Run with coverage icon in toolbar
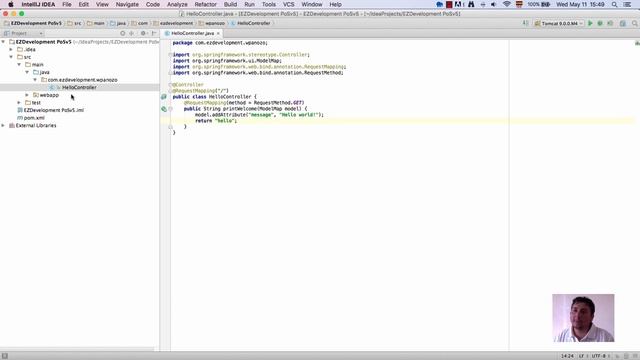The image size is (640, 360). click(x=610, y=24)
